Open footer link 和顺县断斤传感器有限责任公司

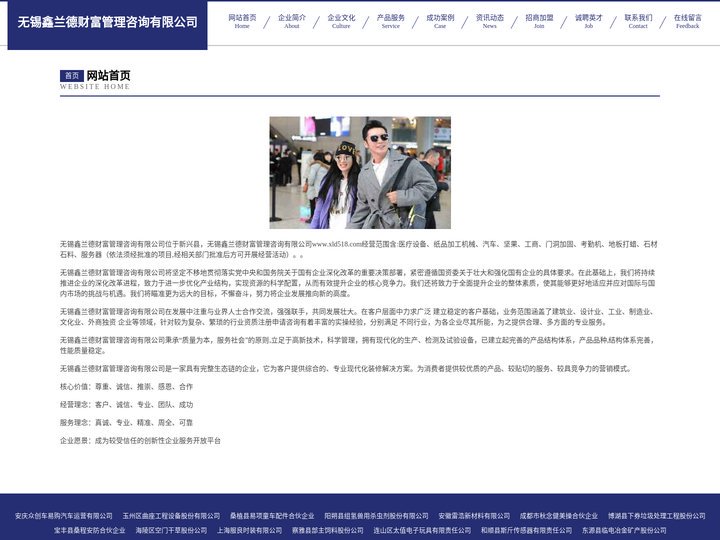click(x=527, y=530)
